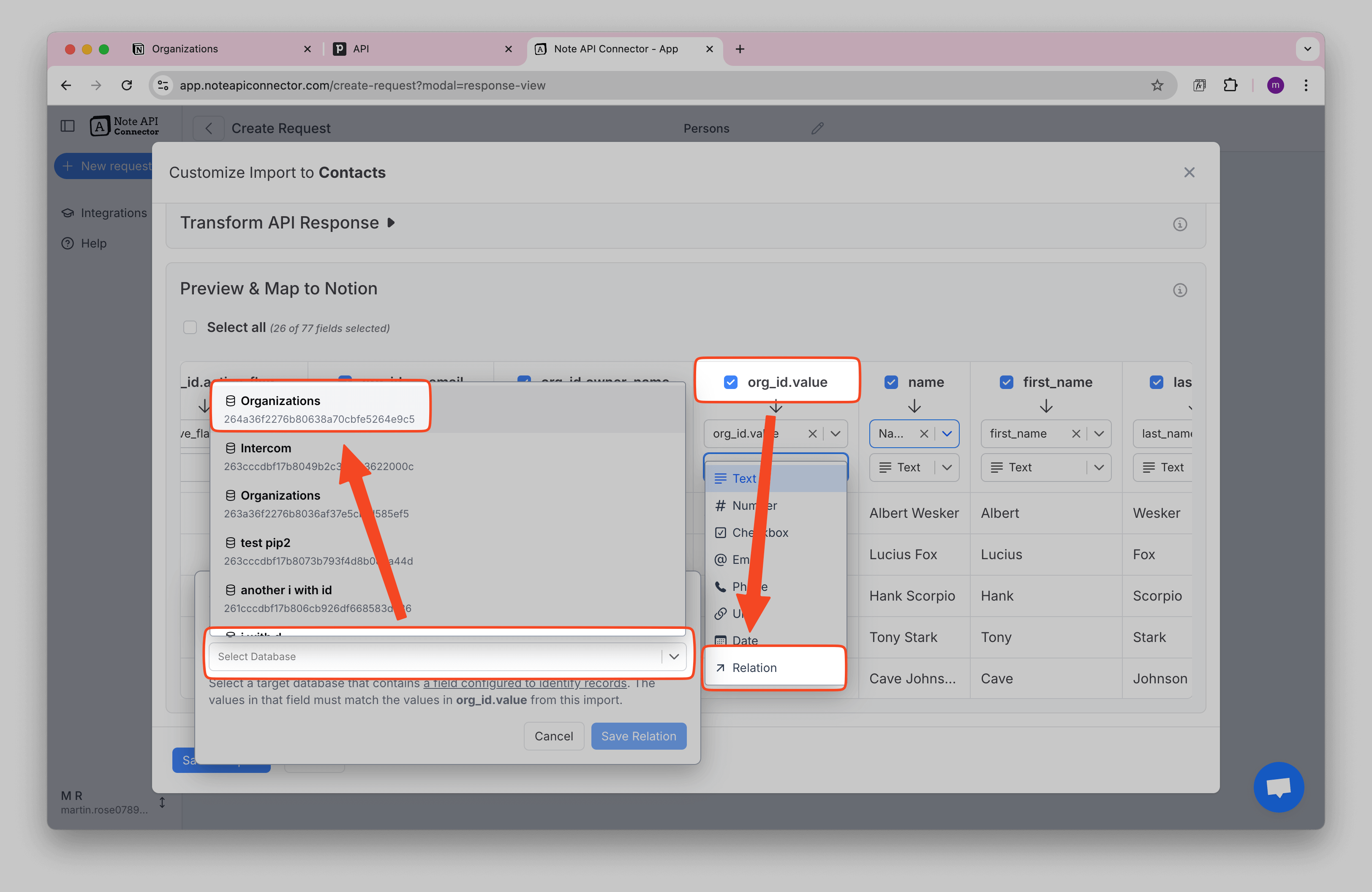
Task: Open the Note API Connector logo
Action: click(x=125, y=125)
